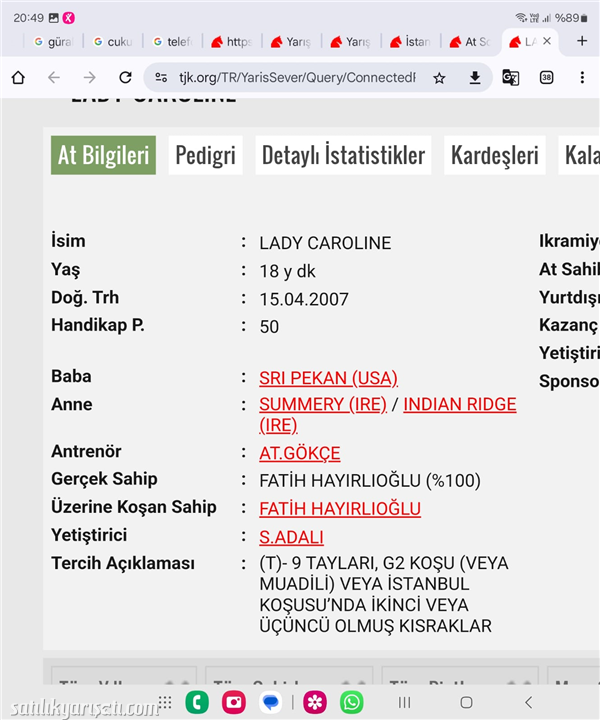Screen dimensions: 600x720
Task: Open the green Phone app
Action: pyautogui.click(x=197, y=702)
